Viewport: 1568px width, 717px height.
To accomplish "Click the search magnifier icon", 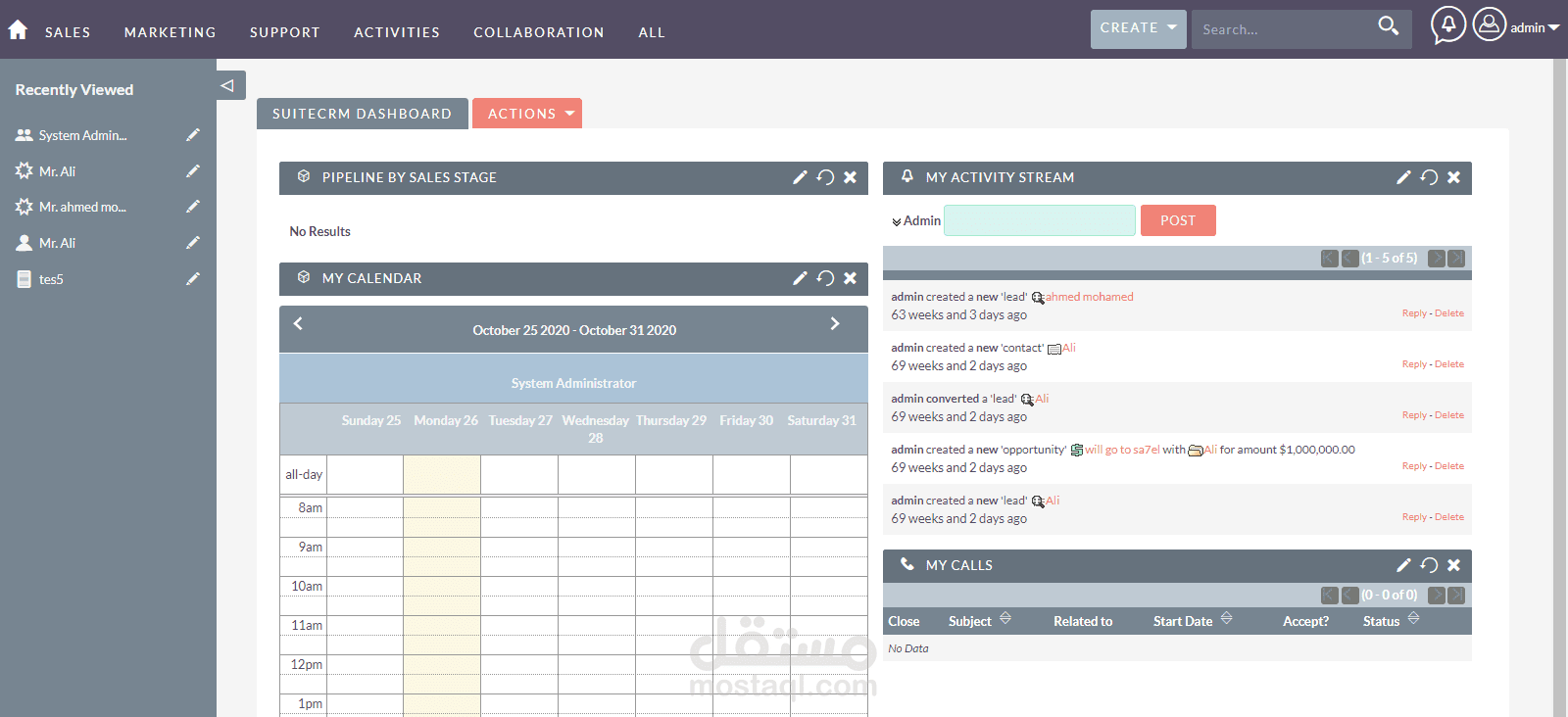I will click(1388, 25).
